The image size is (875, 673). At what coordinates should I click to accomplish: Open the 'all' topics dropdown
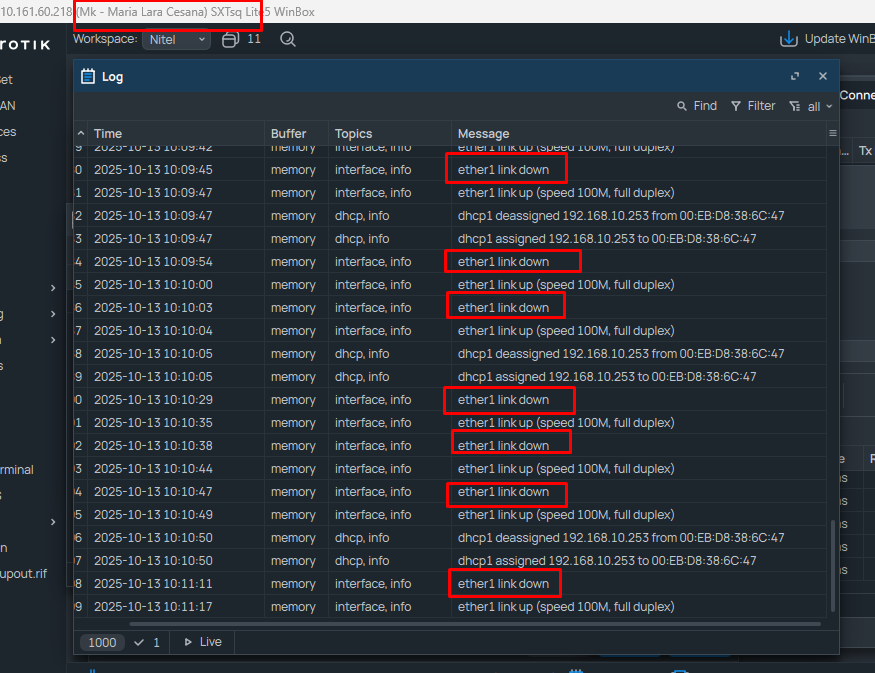click(x=811, y=106)
